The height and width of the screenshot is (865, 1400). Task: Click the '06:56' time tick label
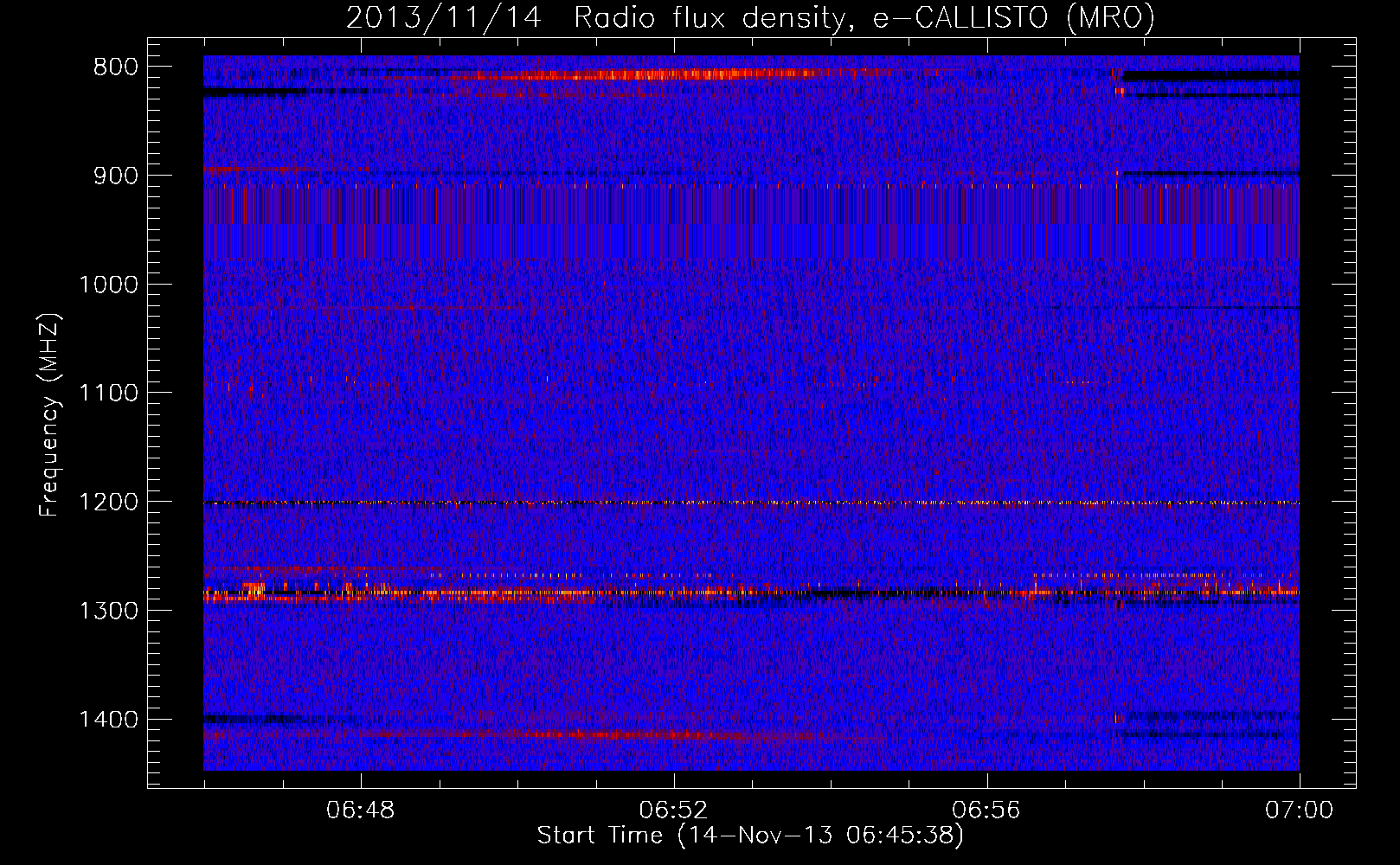(x=986, y=811)
